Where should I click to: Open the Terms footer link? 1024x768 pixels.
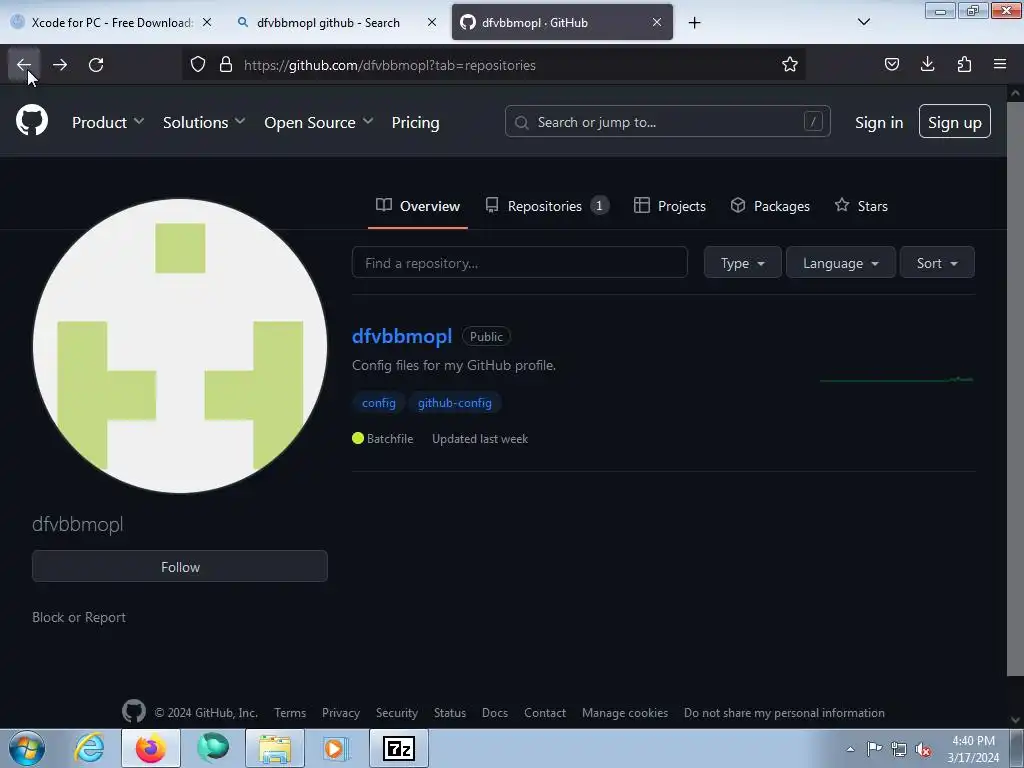(290, 712)
